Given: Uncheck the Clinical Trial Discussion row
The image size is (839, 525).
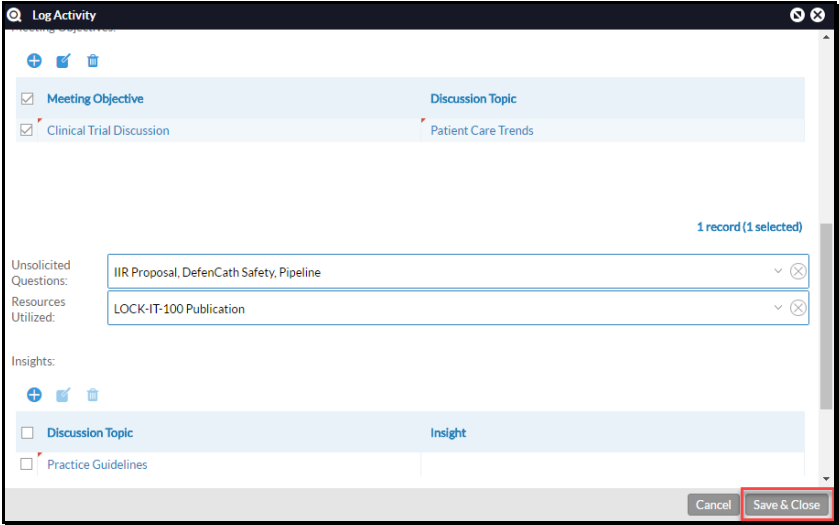Looking at the screenshot, I should [26, 130].
